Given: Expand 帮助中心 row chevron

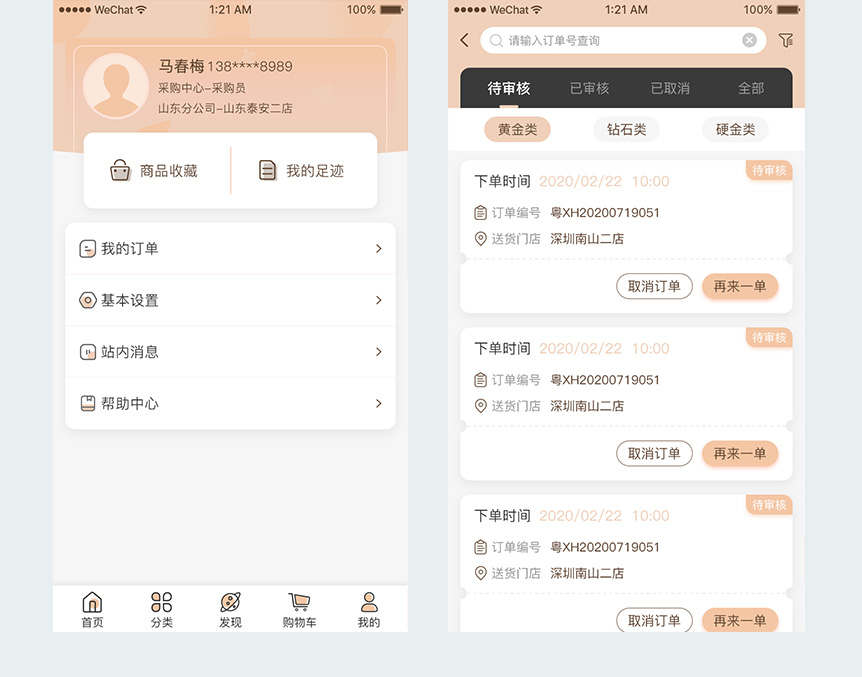Looking at the screenshot, I should pyautogui.click(x=378, y=403).
